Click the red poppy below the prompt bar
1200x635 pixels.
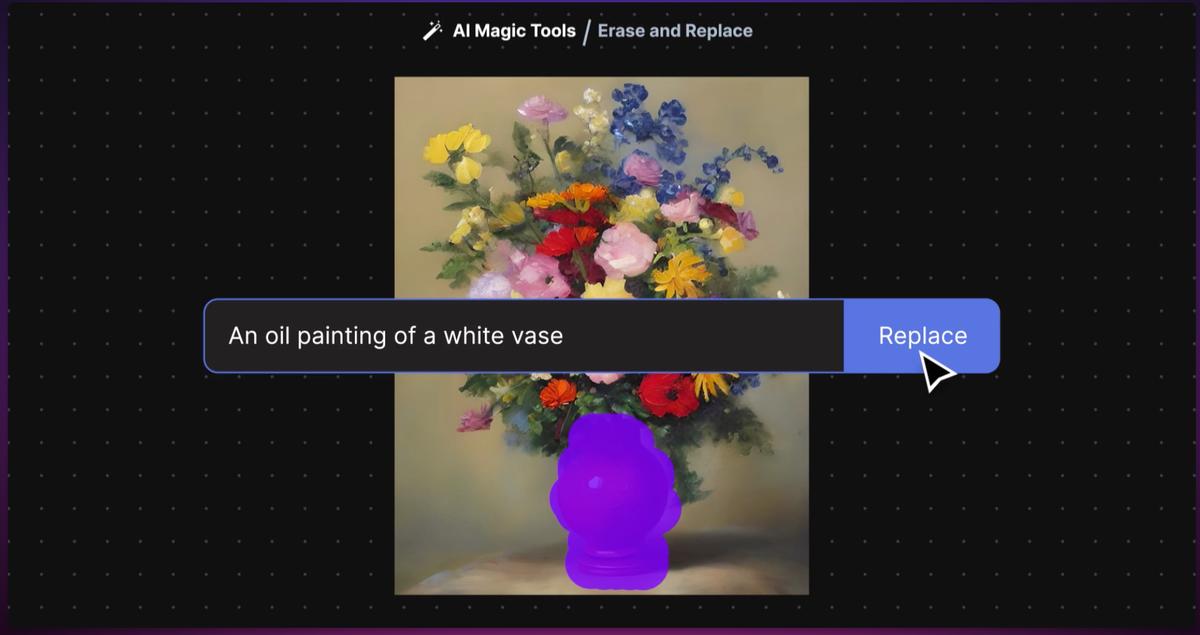click(x=668, y=395)
